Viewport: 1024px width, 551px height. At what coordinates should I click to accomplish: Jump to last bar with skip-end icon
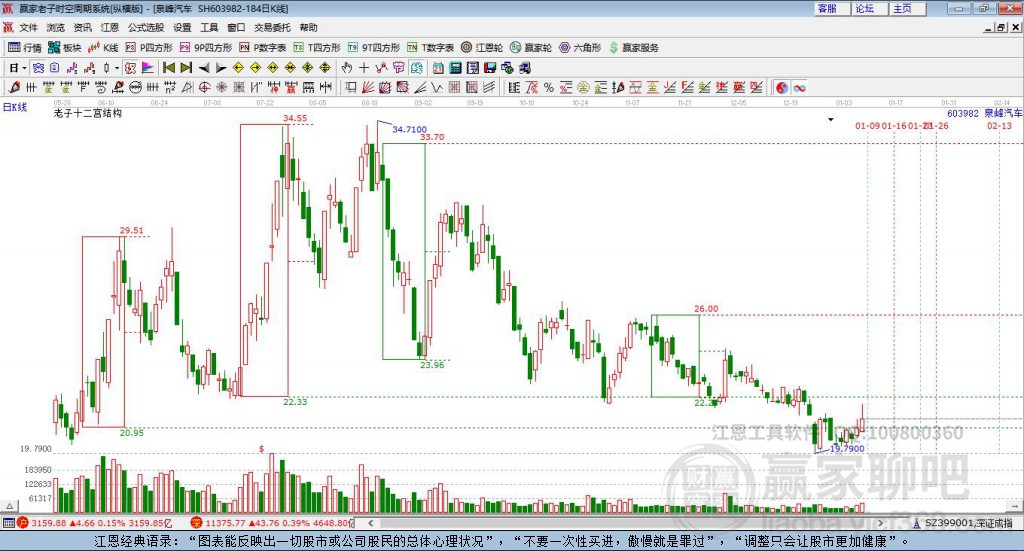(x=186, y=68)
